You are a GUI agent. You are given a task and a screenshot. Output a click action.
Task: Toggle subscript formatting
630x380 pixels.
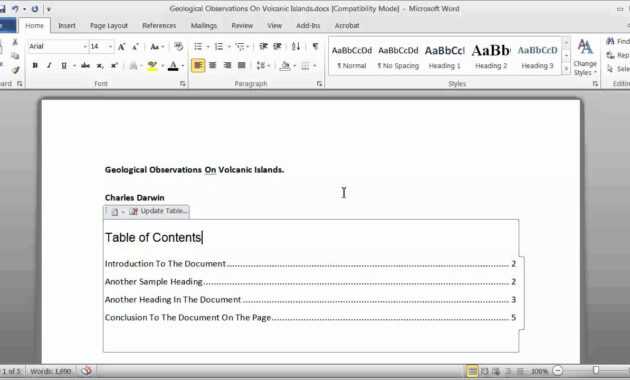100,65
